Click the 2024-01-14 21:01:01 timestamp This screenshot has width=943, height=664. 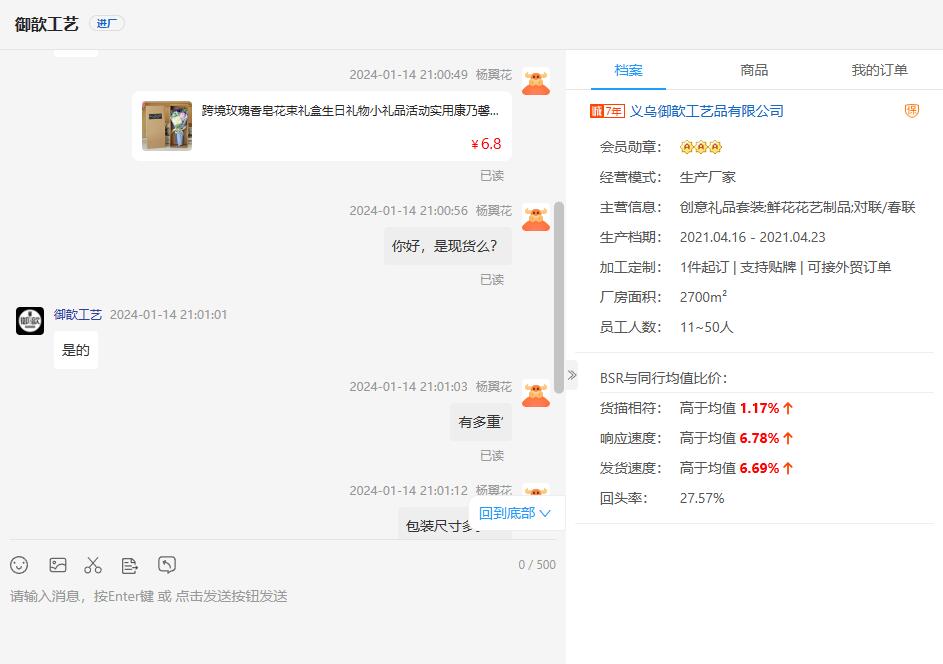(x=168, y=315)
